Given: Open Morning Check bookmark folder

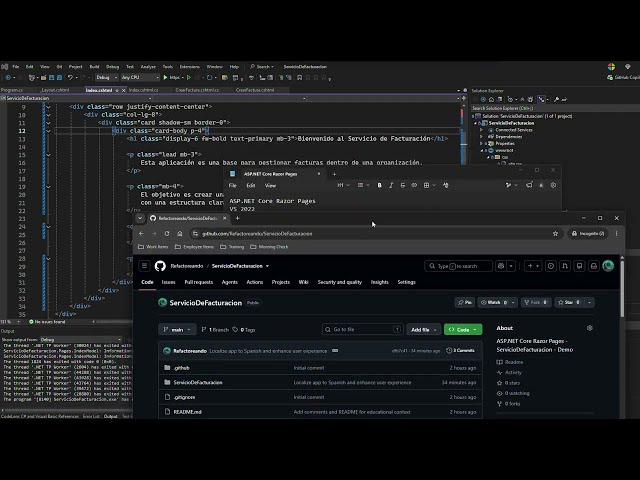Looking at the screenshot, I should coord(269,247).
